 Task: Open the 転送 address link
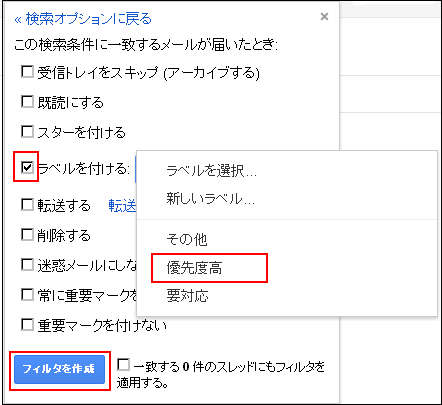pos(122,205)
